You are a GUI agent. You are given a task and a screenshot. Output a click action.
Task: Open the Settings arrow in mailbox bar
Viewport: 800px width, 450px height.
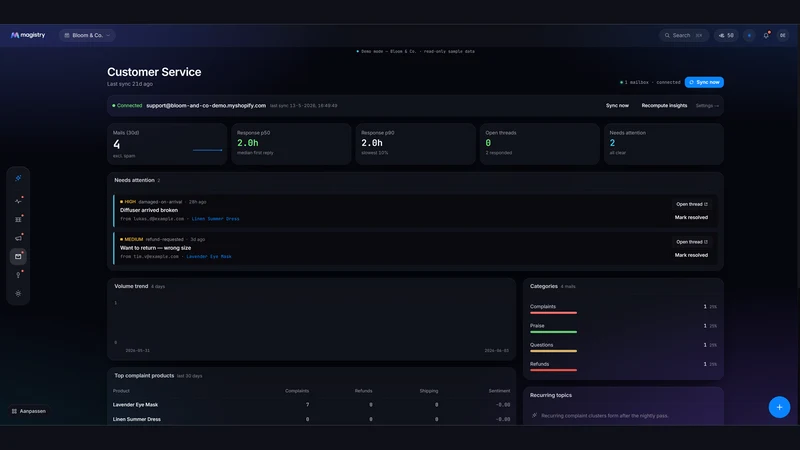click(x=707, y=106)
